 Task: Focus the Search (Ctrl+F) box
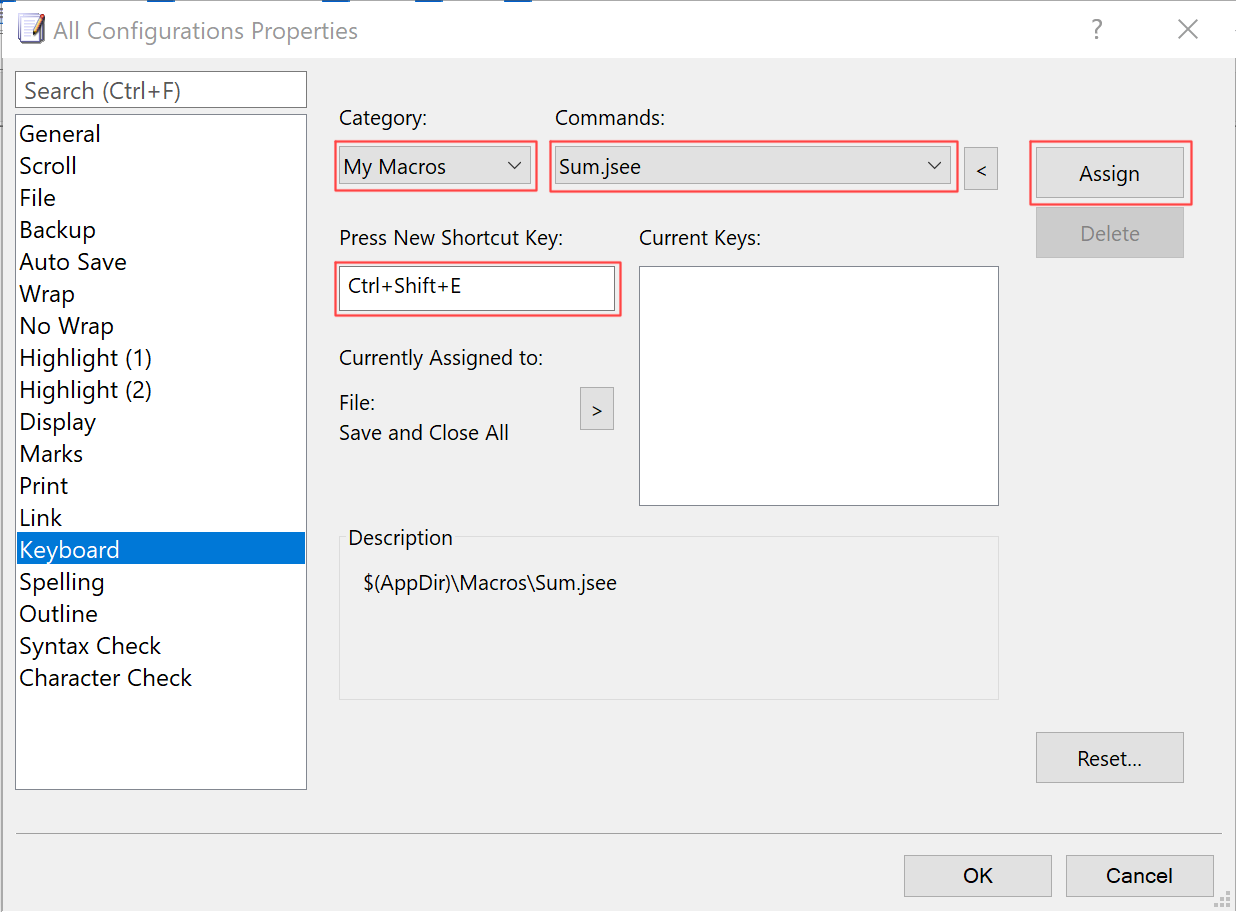[161, 90]
